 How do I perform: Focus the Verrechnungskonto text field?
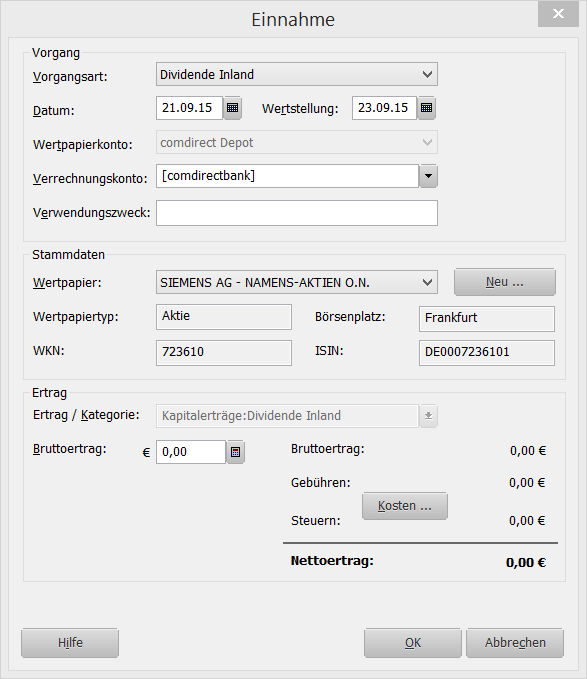[287, 176]
